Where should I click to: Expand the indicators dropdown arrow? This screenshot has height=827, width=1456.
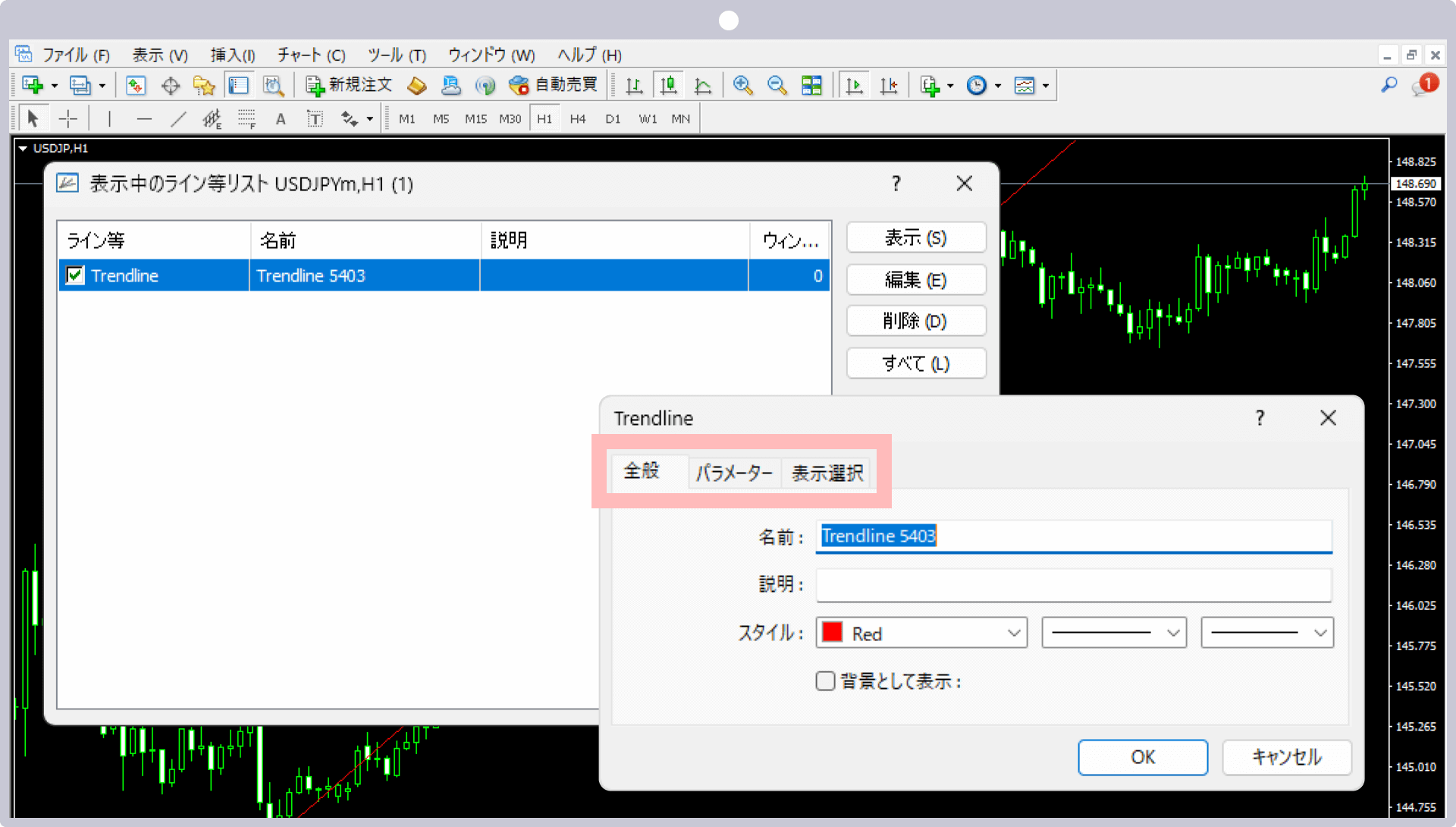(950, 86)
